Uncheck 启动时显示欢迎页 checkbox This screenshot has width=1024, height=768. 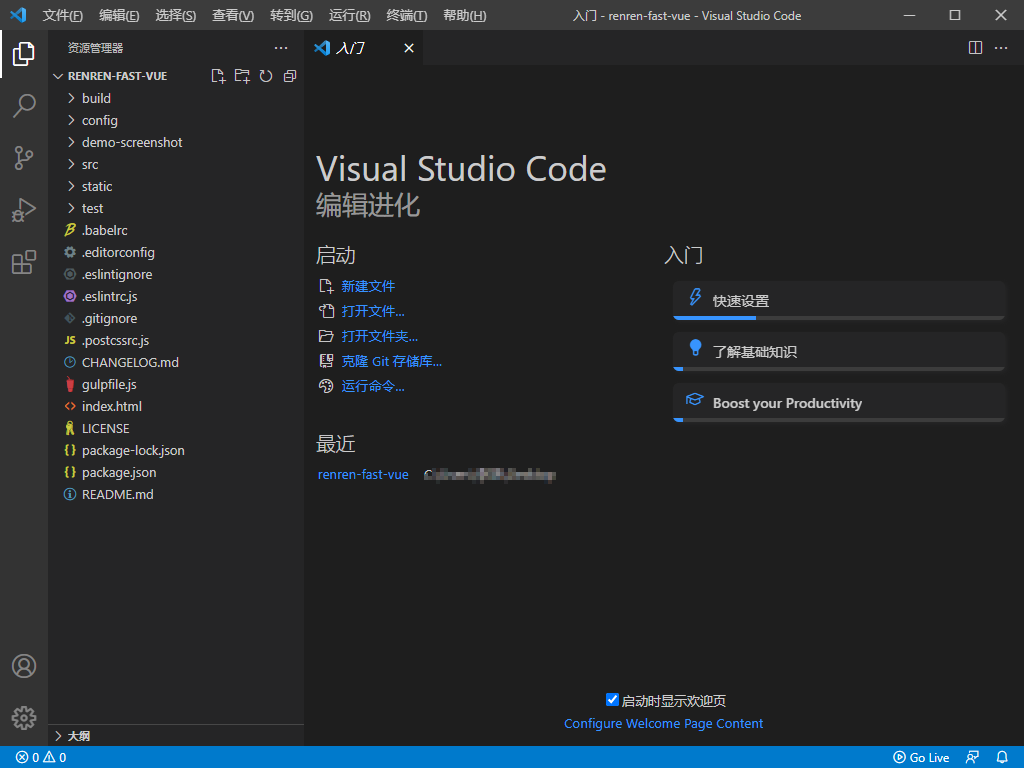(x=612, y=699)
